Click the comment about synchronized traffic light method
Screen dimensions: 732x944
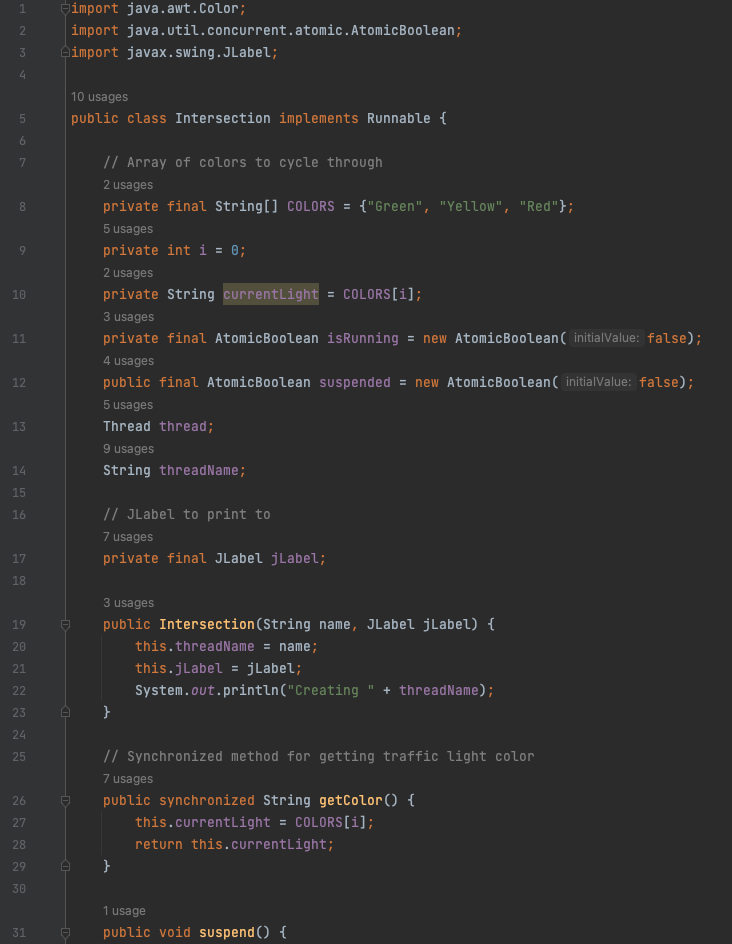pos(318,756)
